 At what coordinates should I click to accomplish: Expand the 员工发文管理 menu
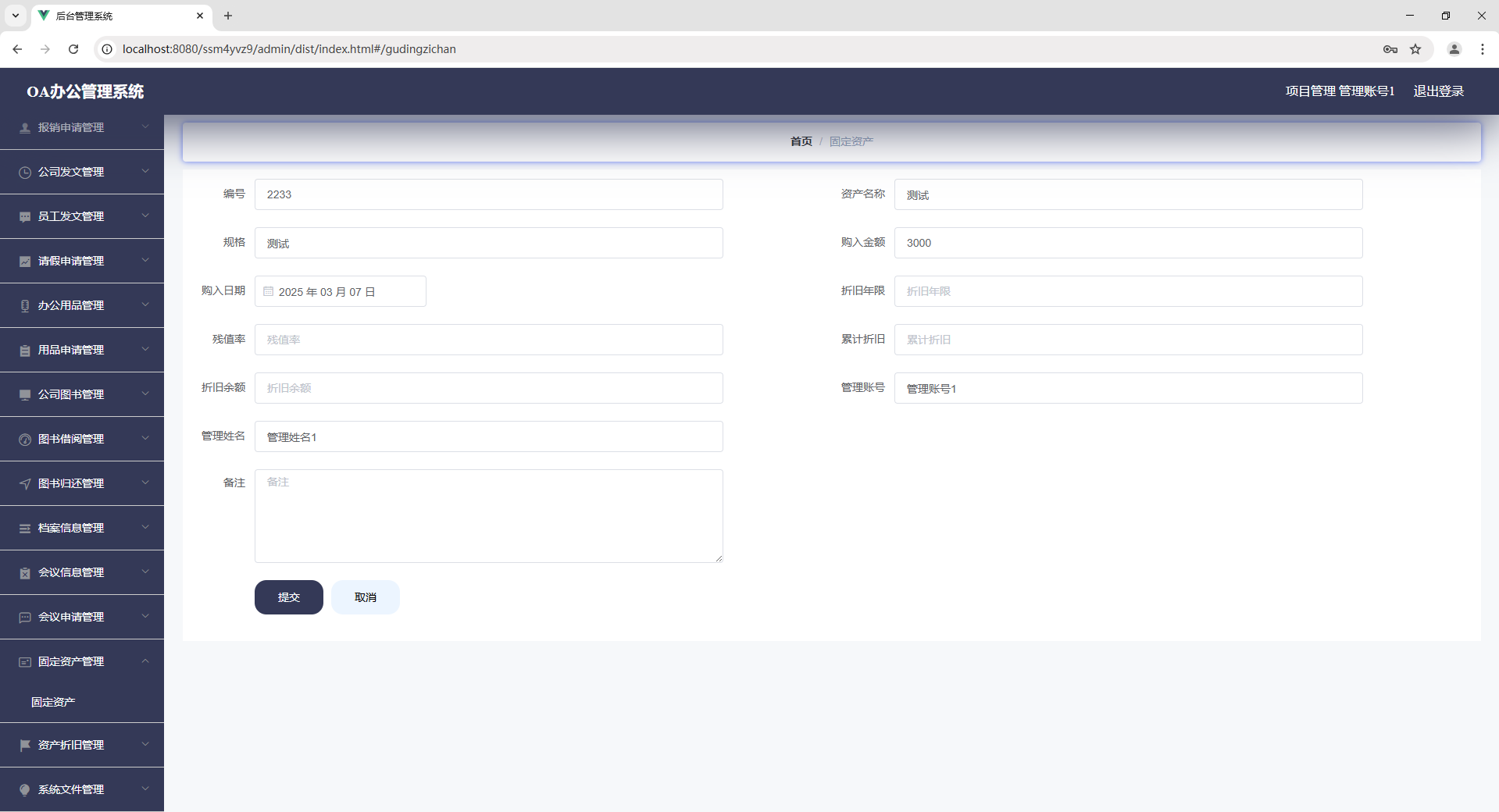[x=82, y=216]
